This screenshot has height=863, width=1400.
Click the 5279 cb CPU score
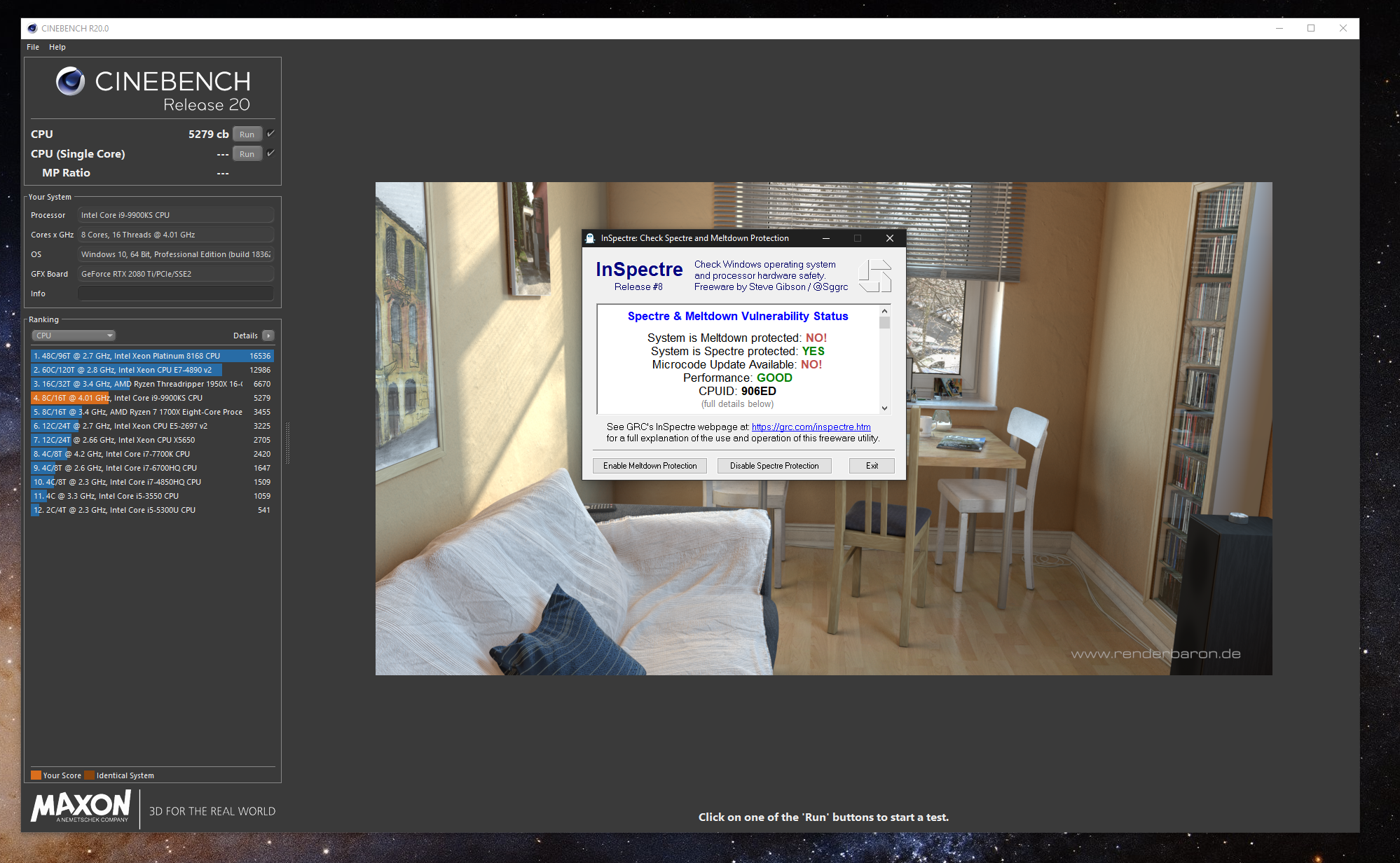(x=208, y=134)
